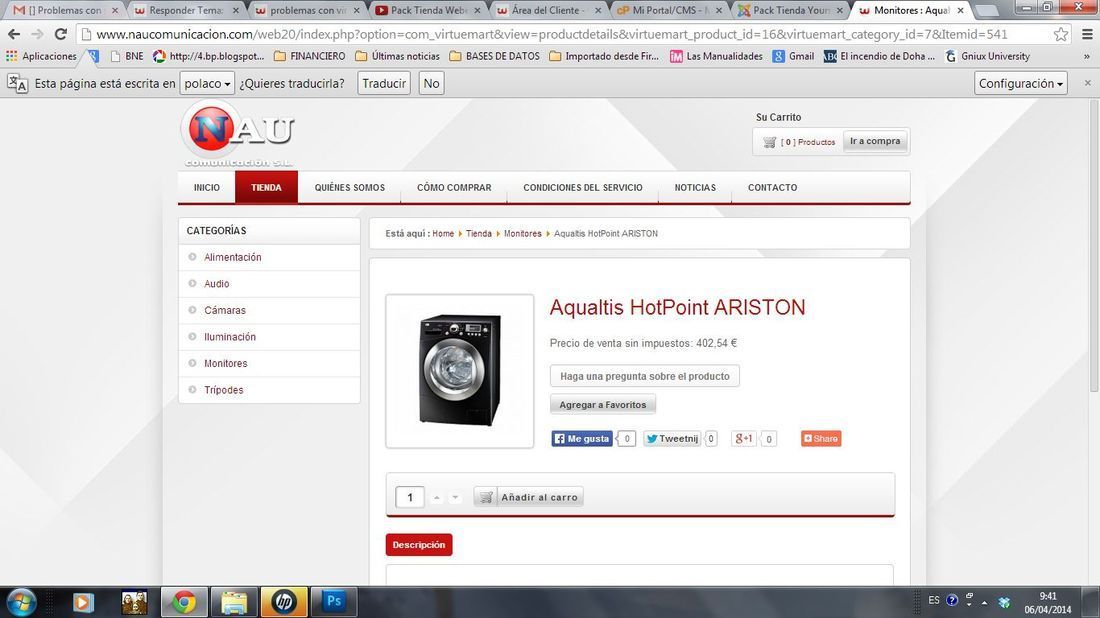Decrease quantity with the down arrow
The height and width of the screenshot is (618, 1100).
455,497
